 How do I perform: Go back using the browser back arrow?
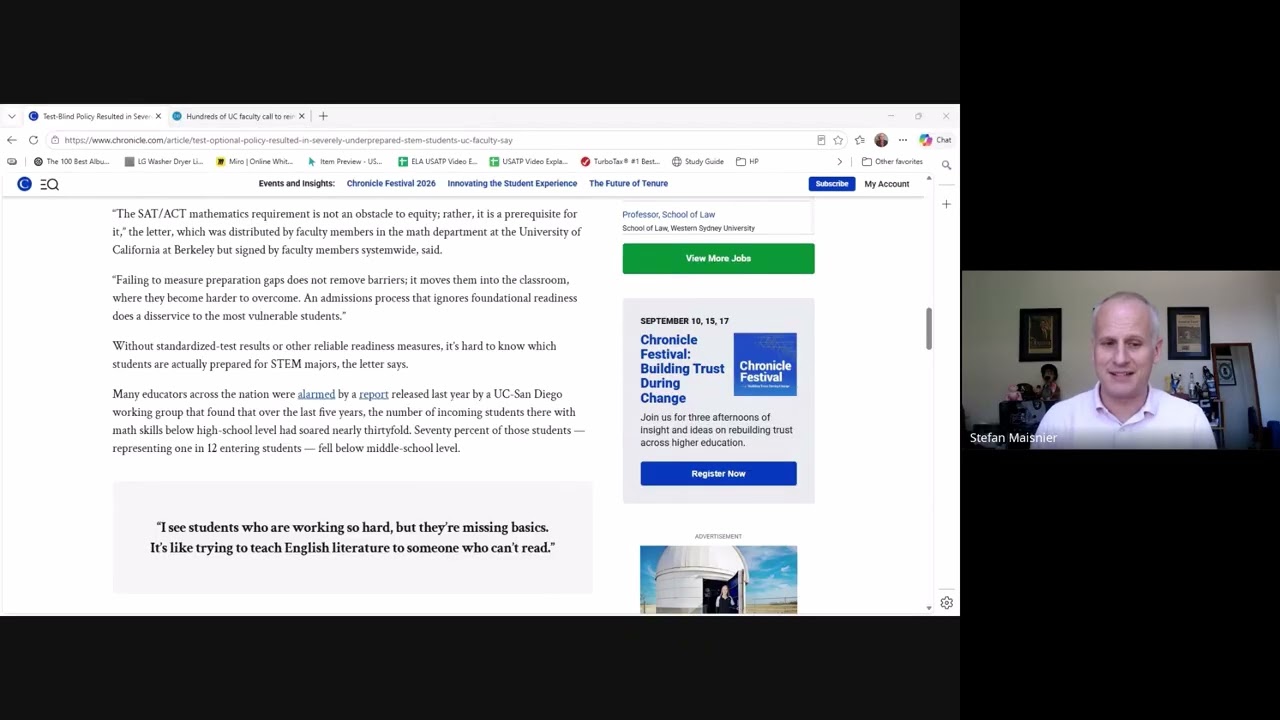point(11,140)
